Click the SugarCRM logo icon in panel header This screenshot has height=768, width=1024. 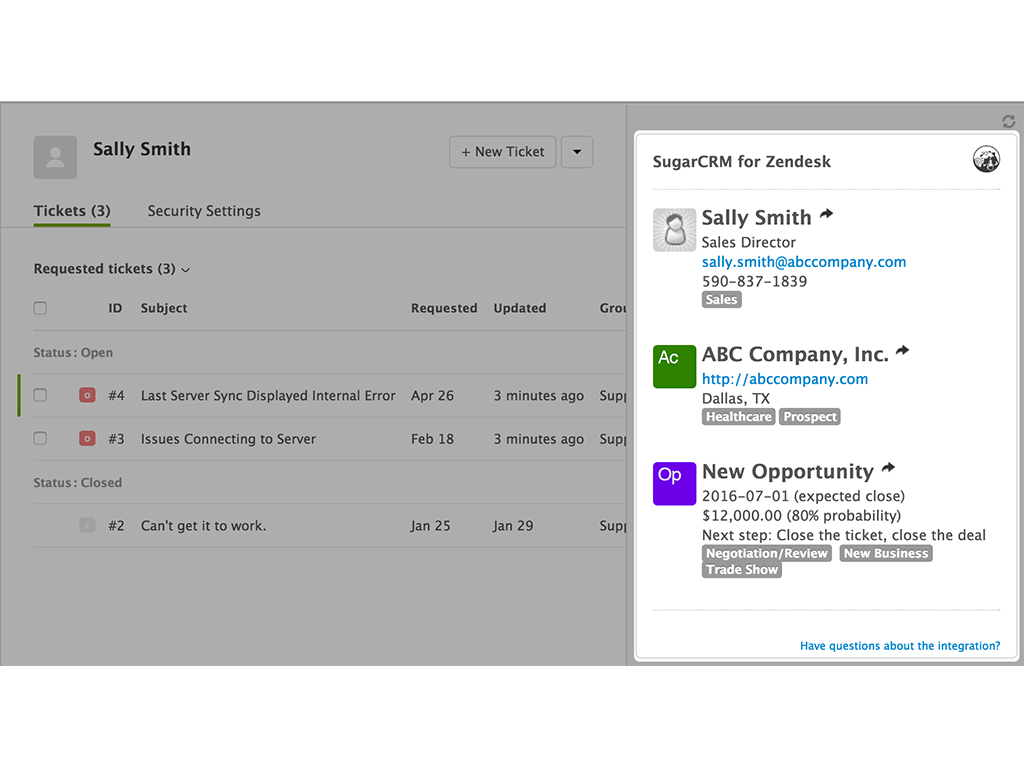[x=986, y=159]
